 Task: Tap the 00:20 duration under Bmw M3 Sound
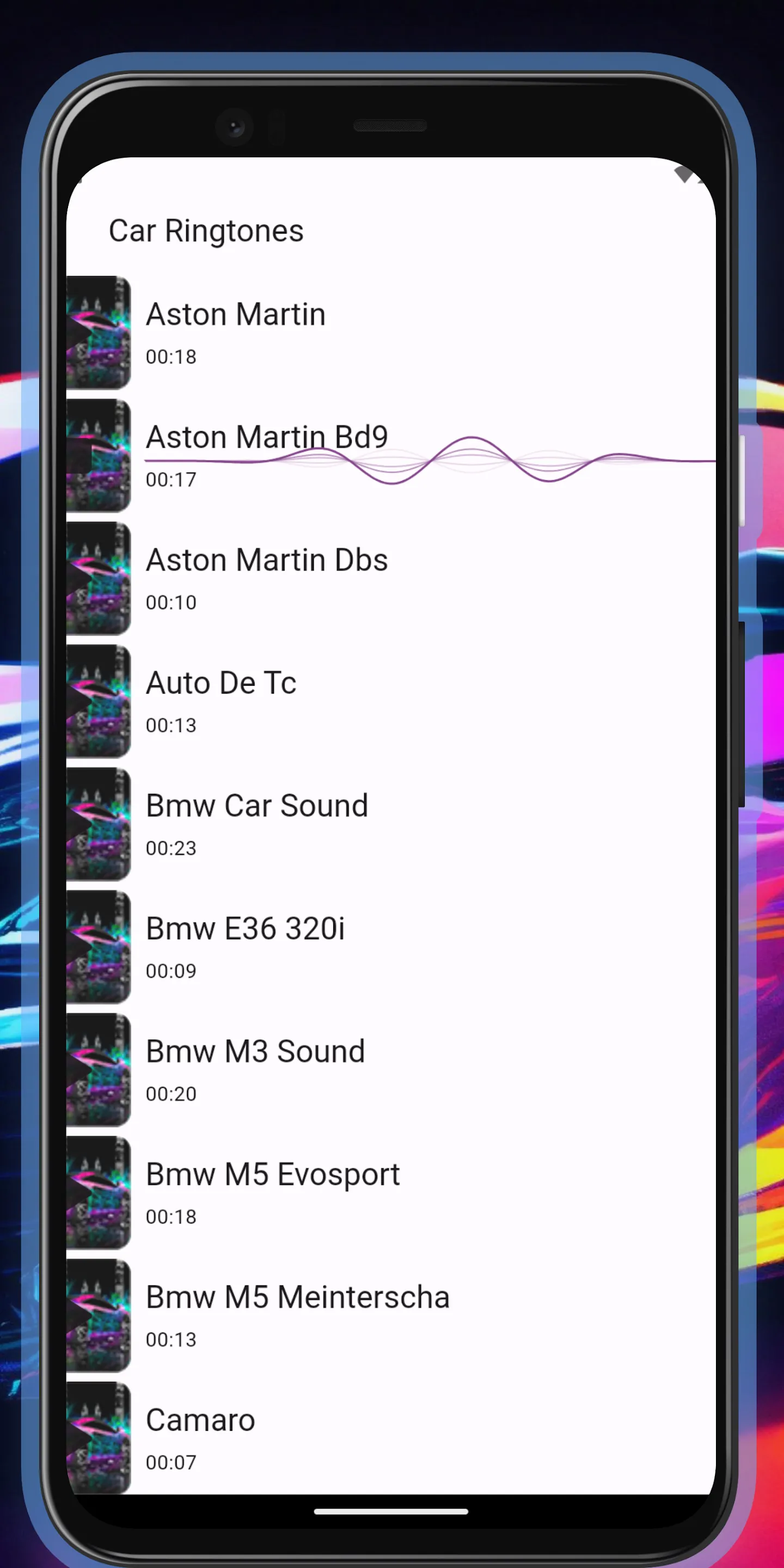coord(171,1094)
